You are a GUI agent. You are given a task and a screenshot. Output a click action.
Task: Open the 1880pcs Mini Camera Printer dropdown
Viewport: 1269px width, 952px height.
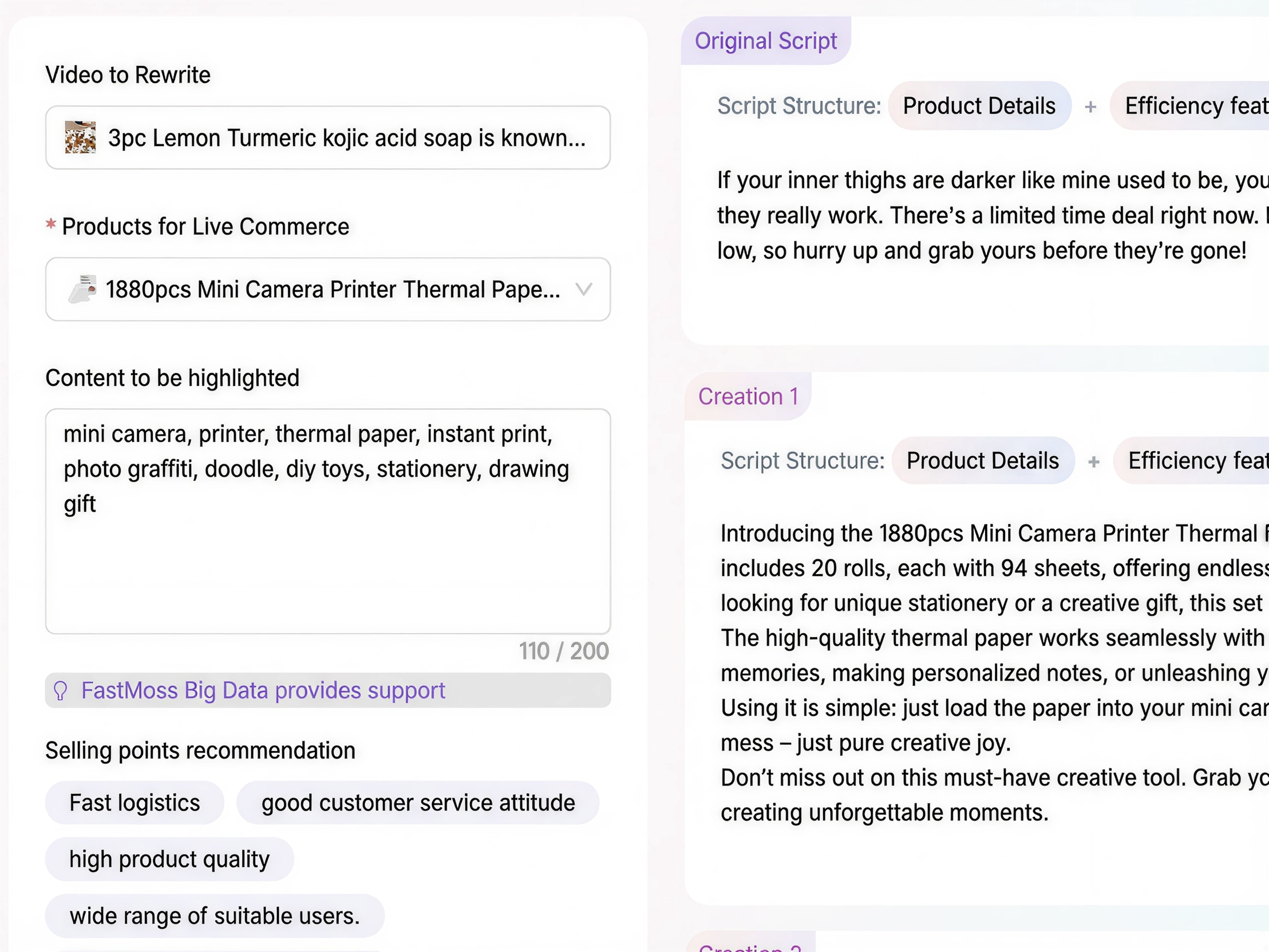(331, 289)
